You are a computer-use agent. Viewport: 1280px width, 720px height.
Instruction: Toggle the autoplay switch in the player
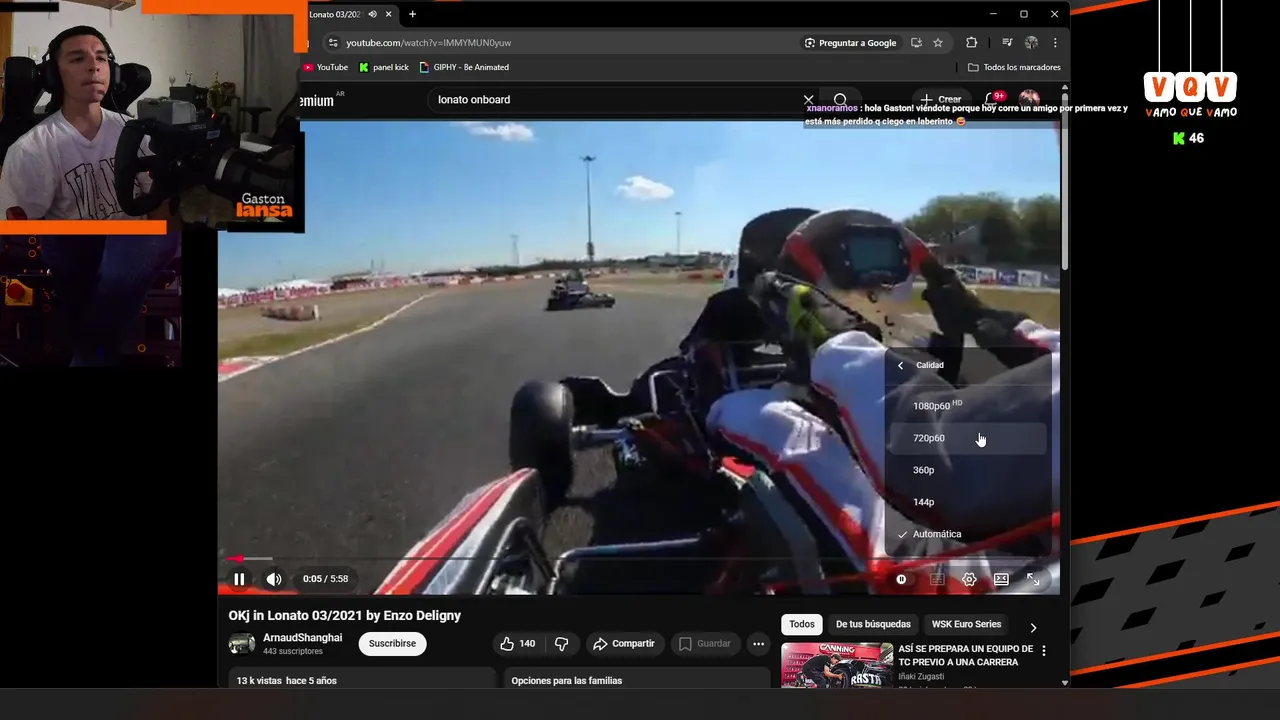(901, 579)
